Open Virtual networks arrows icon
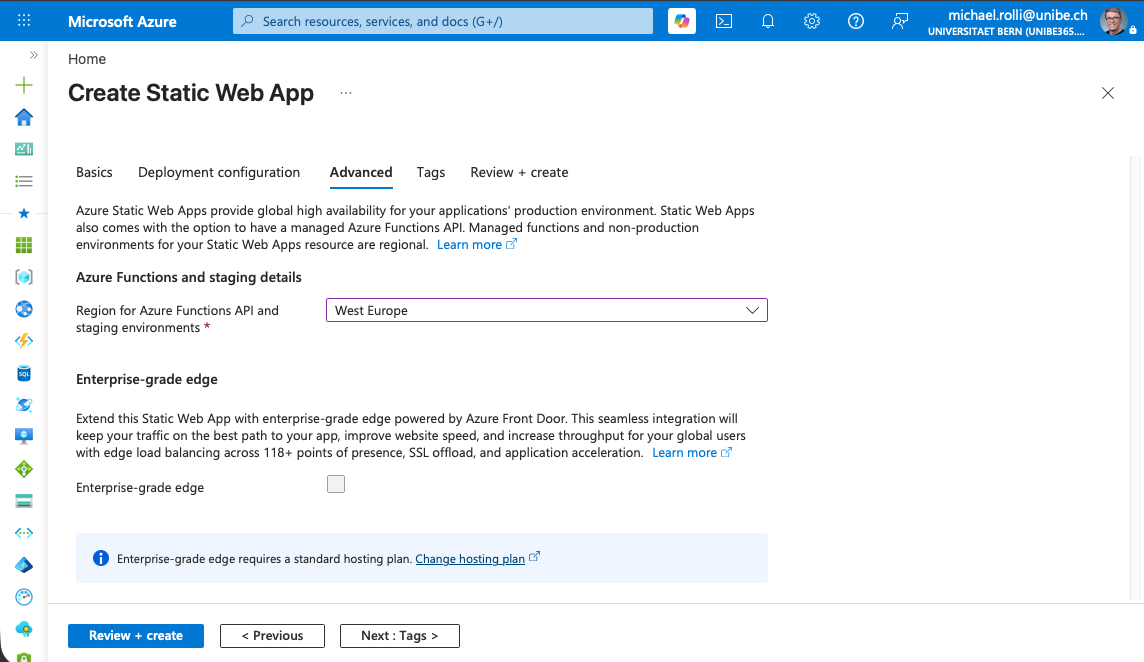This screenshot has height=662, width=1144. (x=24, y=533)
